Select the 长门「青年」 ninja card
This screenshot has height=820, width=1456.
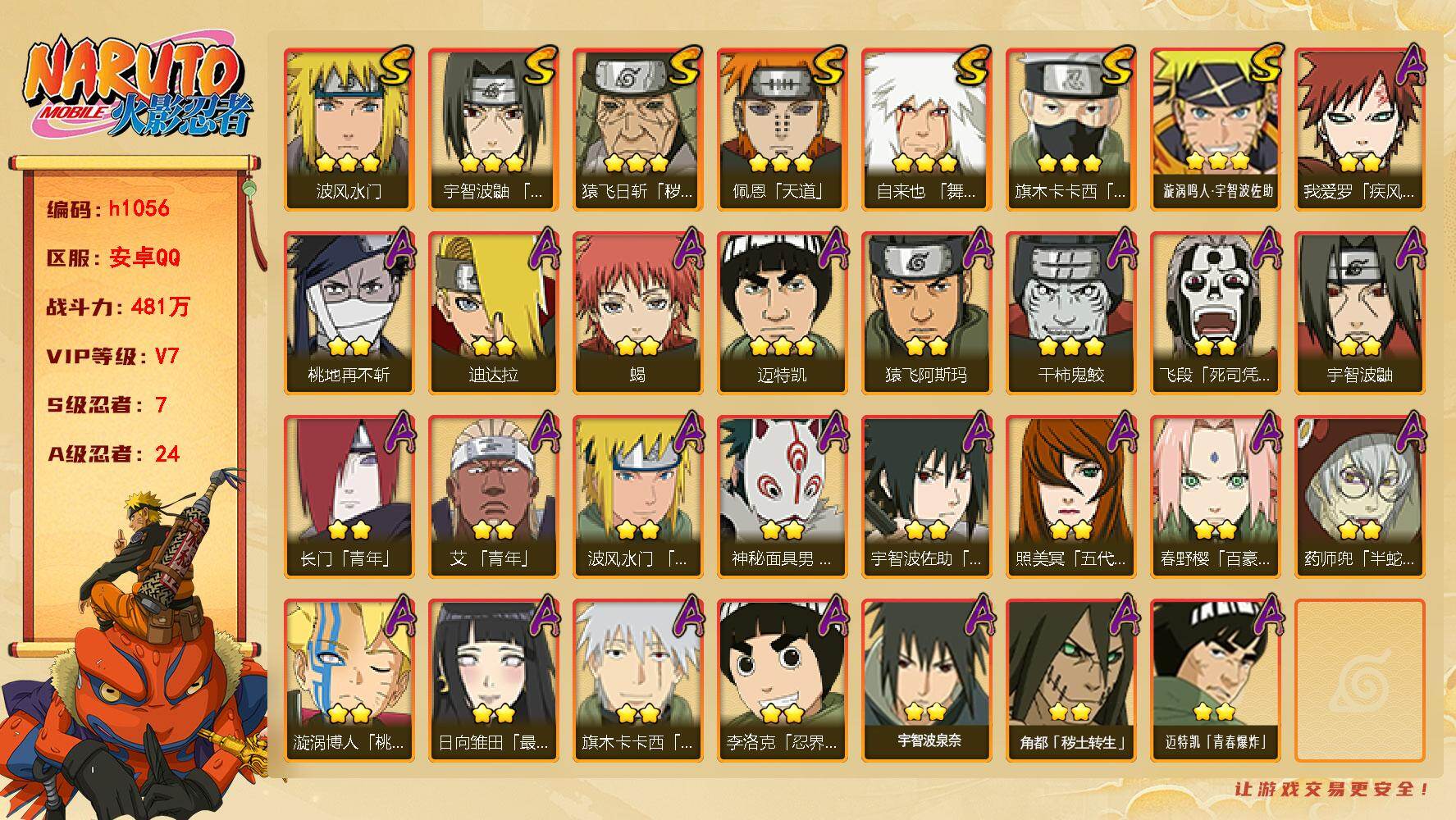[349, 497]
